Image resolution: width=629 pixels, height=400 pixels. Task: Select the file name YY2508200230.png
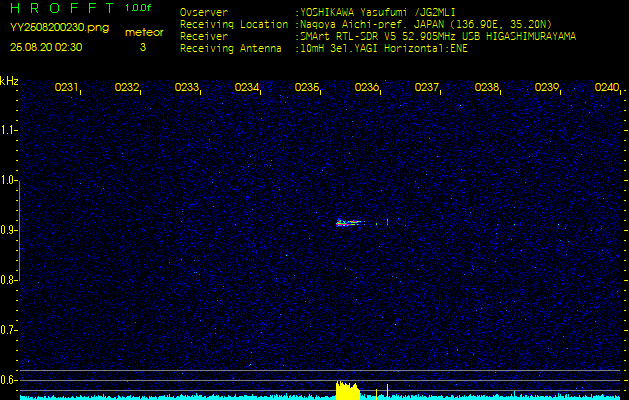click(x=59, y=28)
